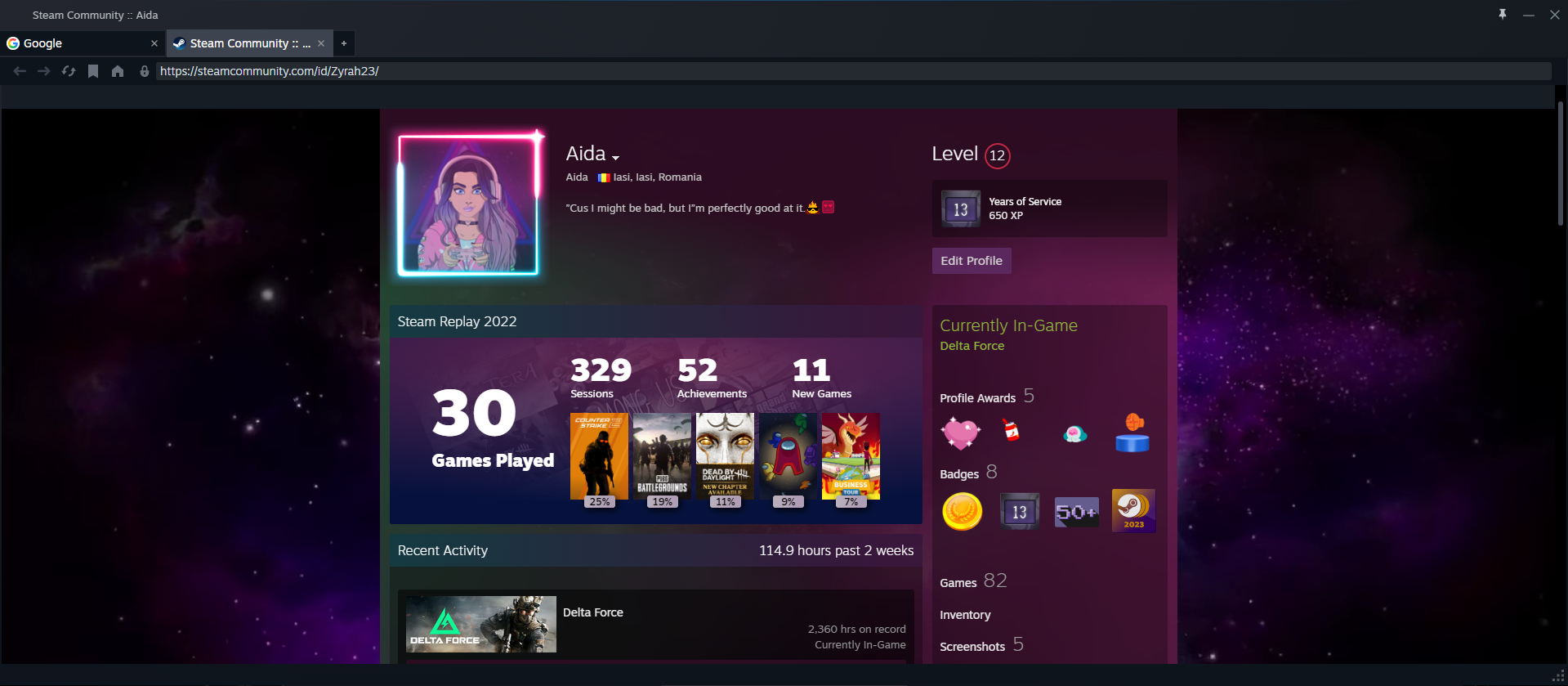This screenshot has width=1568, height=686.
Task: Close the Google tab
Action: [154, 43]
